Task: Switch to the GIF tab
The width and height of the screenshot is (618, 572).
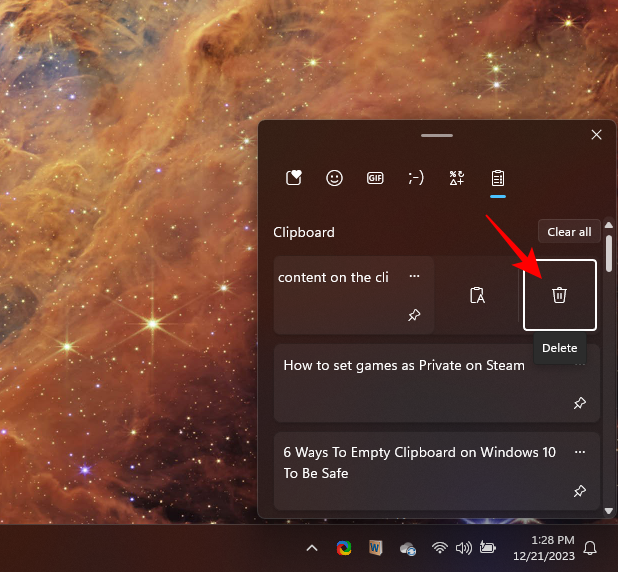Action: pyautogui.click(x=375, y=178)
